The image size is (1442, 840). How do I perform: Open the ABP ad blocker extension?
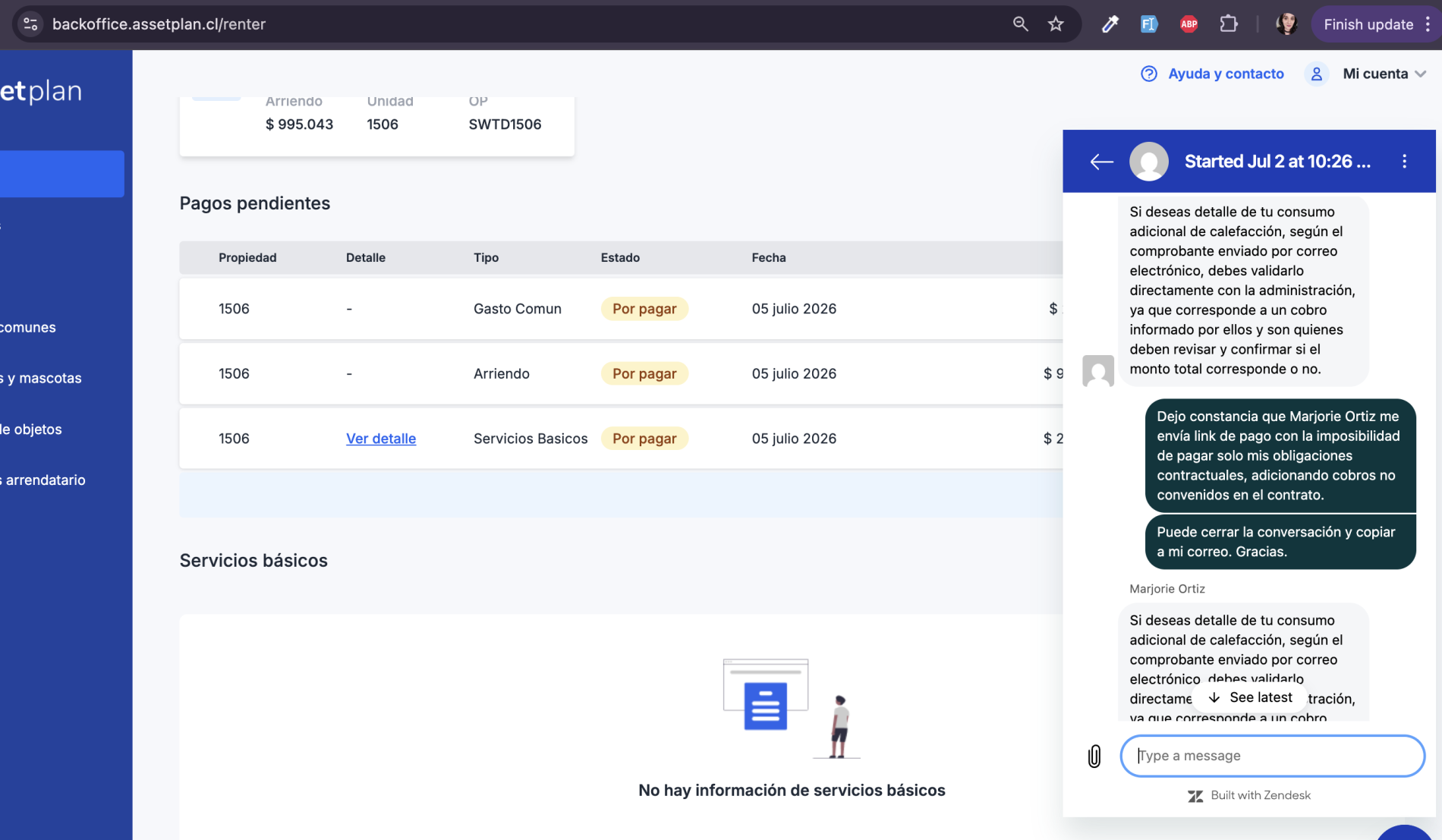(x=1189, y=24)
